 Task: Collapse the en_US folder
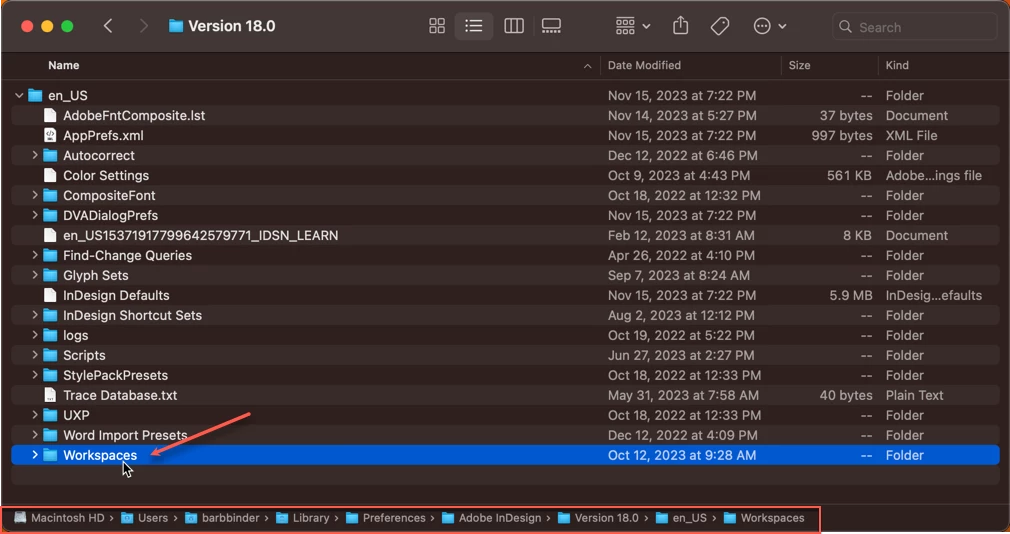click(19, 95)
